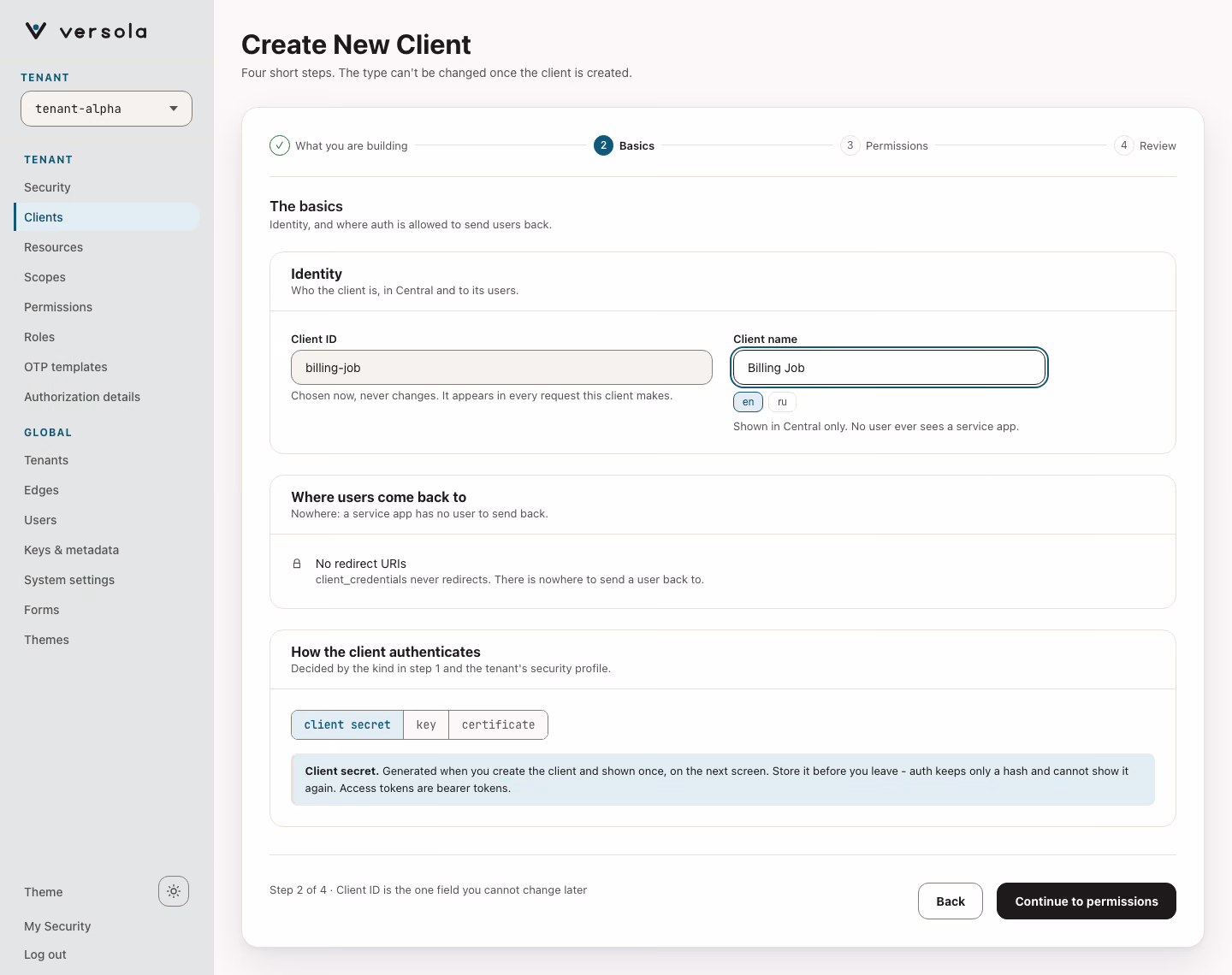Toggle the theme sun icon button
Viewport: 1232px width, 975px height.
(174, 891)
